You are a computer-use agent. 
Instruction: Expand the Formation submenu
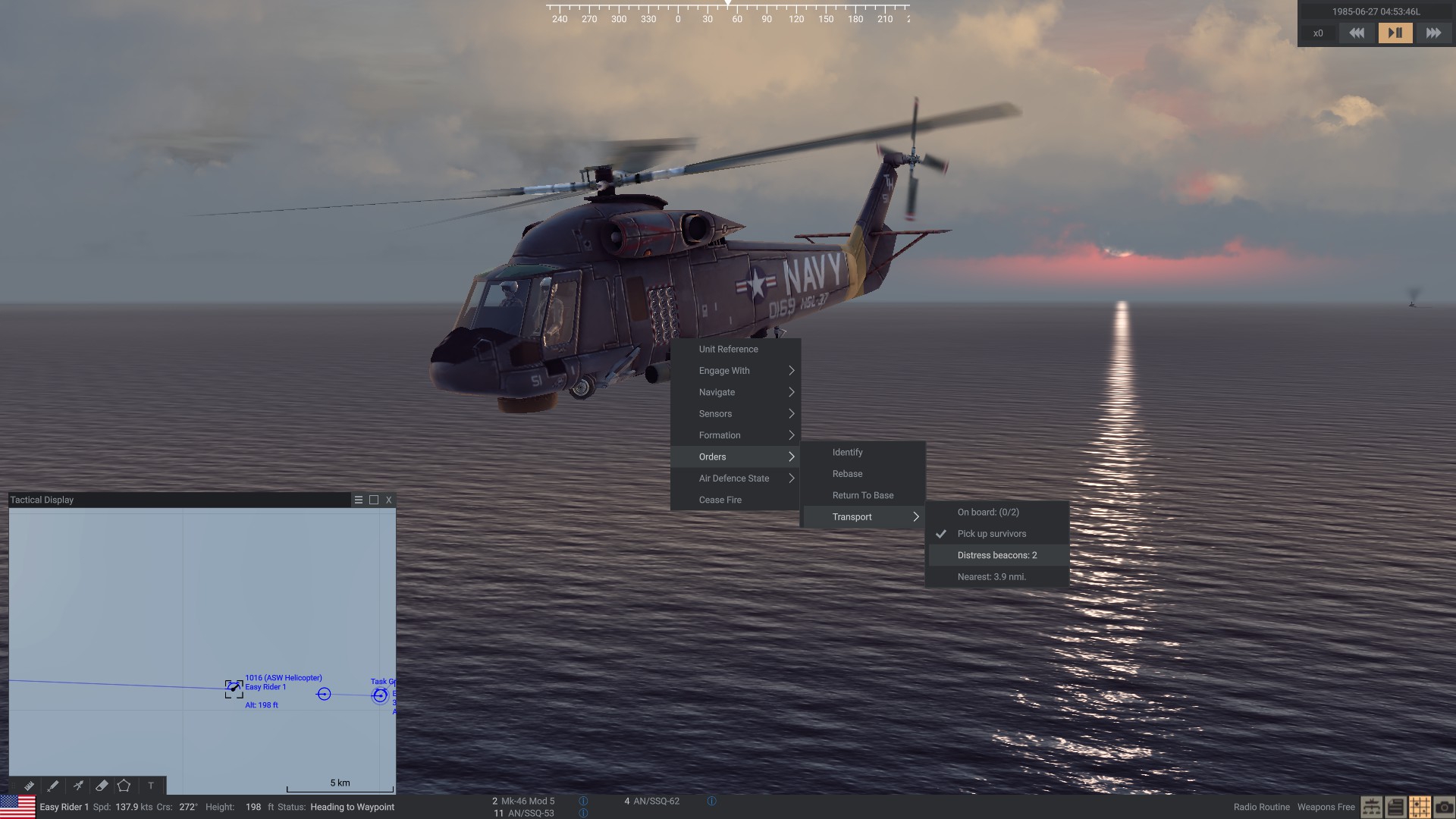736,435
